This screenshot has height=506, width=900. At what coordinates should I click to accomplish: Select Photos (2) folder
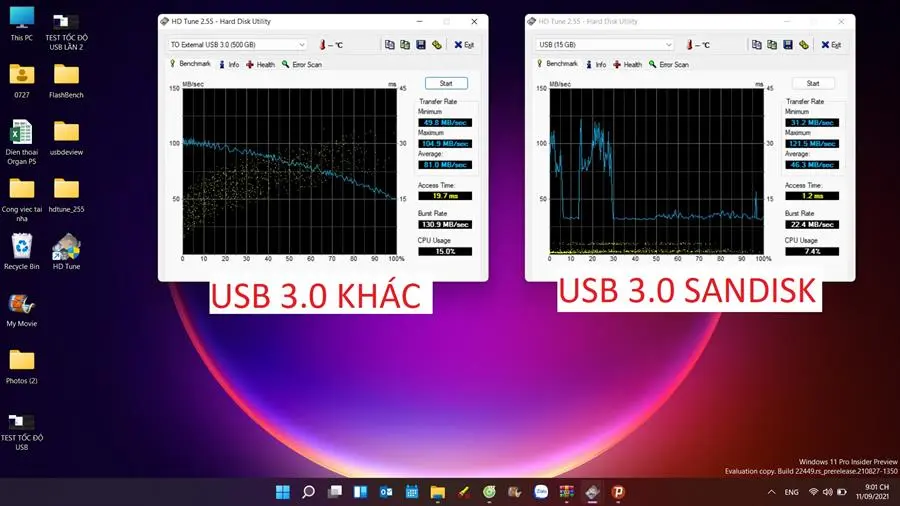click(21, 367)
